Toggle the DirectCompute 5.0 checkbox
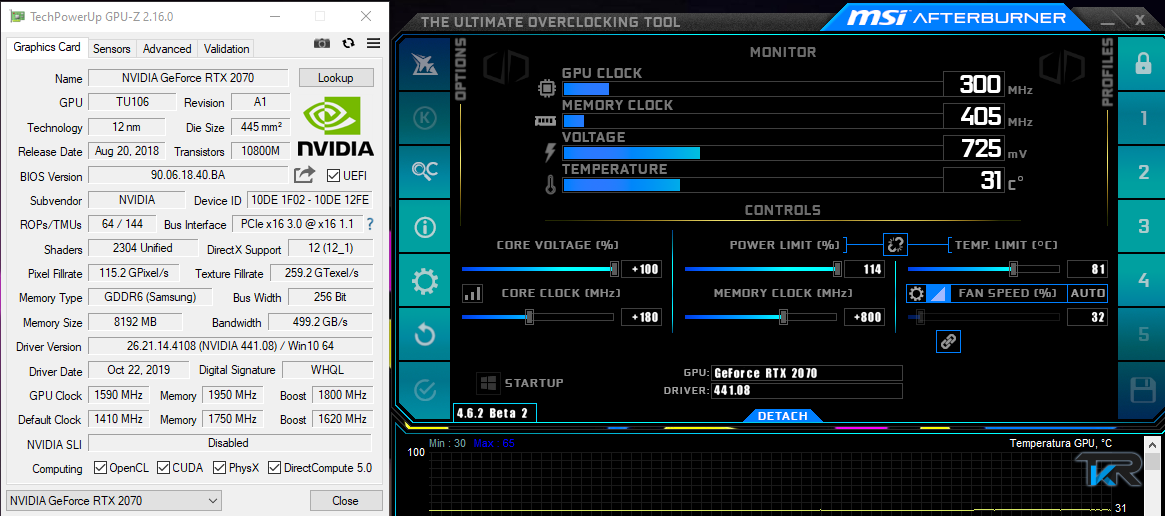This screenshot has height=516, width=1165. point(274,468)
